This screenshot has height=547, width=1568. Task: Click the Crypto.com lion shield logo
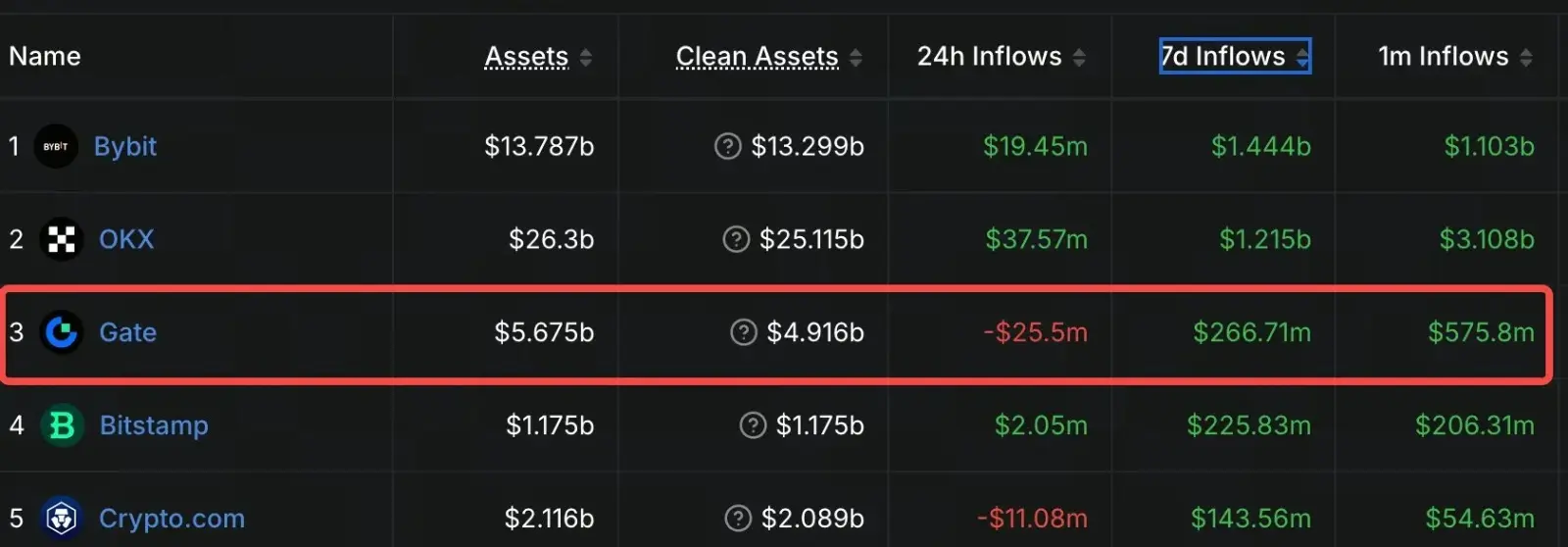click(62, 519)
